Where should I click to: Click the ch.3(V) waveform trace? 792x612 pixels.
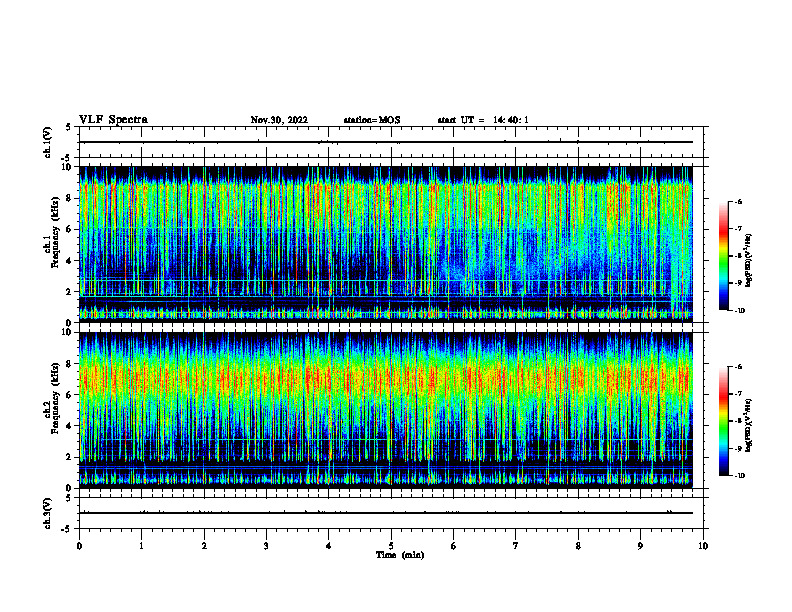[x=386, y=513]
